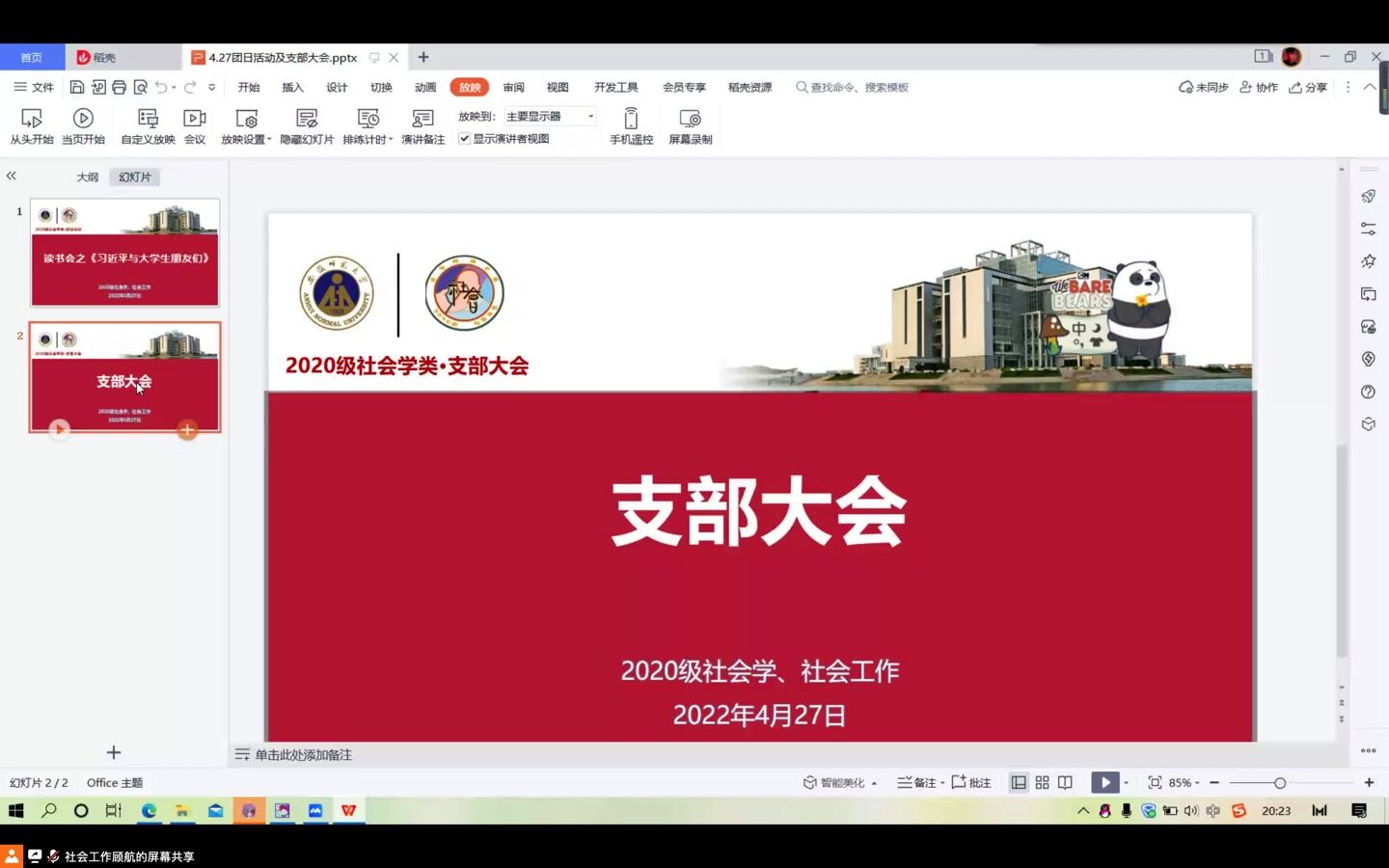Click the zoom slider handle
This screenshot has height=868, width=1389.
tap(1280, 783)
